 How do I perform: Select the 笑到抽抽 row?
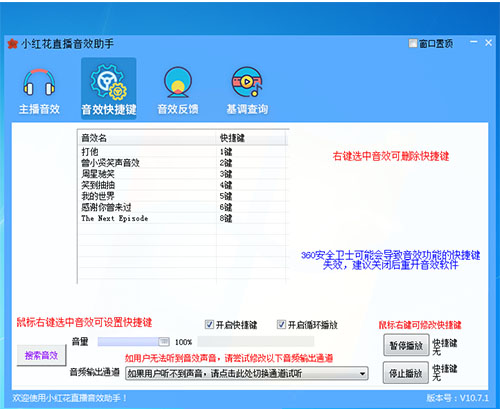click(182, 185)
